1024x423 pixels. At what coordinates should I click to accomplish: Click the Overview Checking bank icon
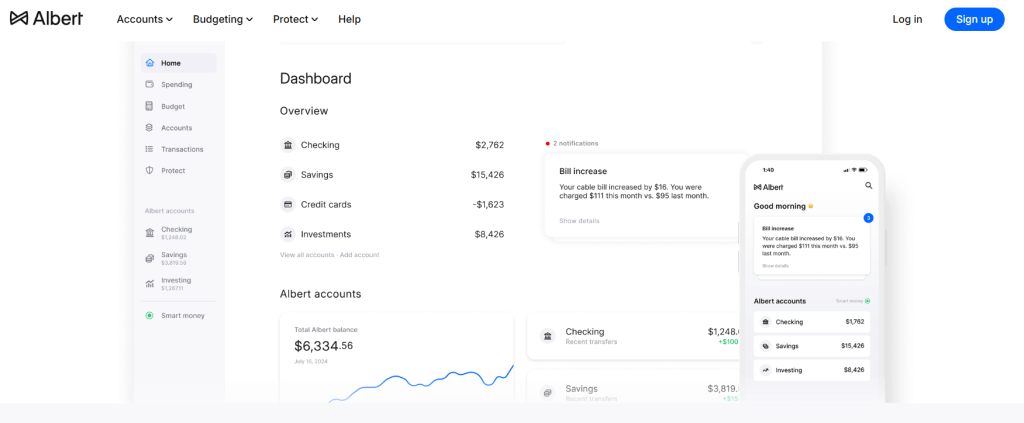pos(287,145)
